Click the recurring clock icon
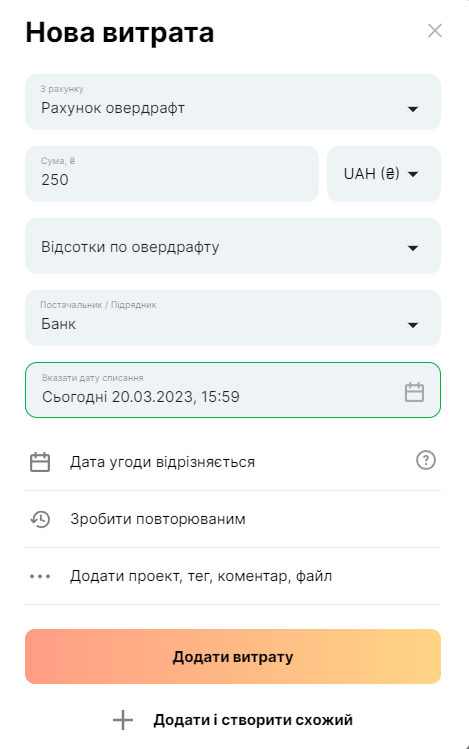The width and height of the screenshot is (469, 749). [x=40, y=519]
